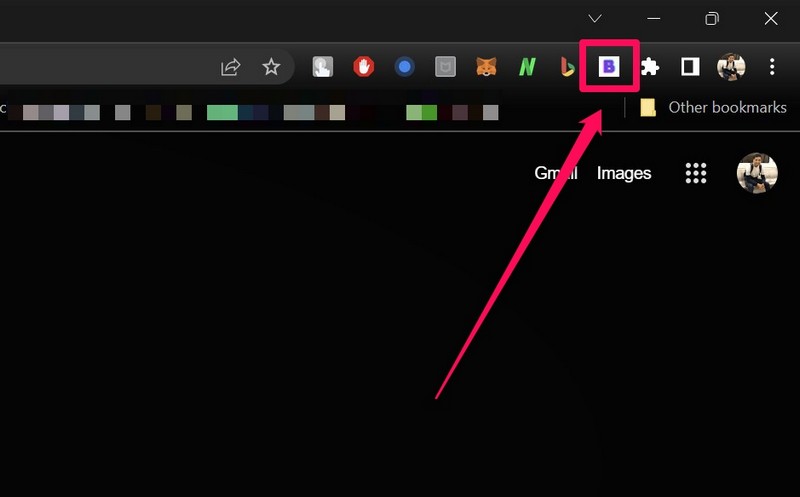Screen dimensions: 800x497
Task: Click the purple B extension icon
Action: tap(609, 66)
